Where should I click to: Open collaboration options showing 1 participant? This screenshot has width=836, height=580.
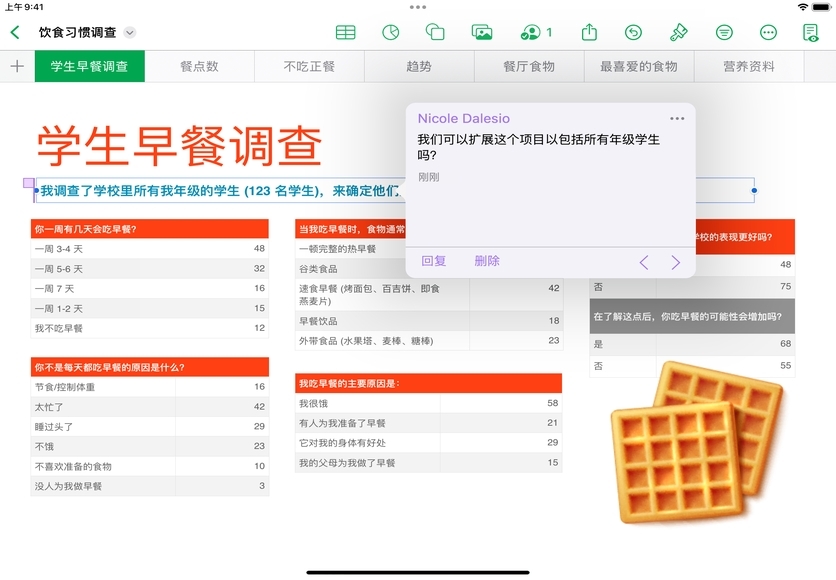click(x=537, y=32)
